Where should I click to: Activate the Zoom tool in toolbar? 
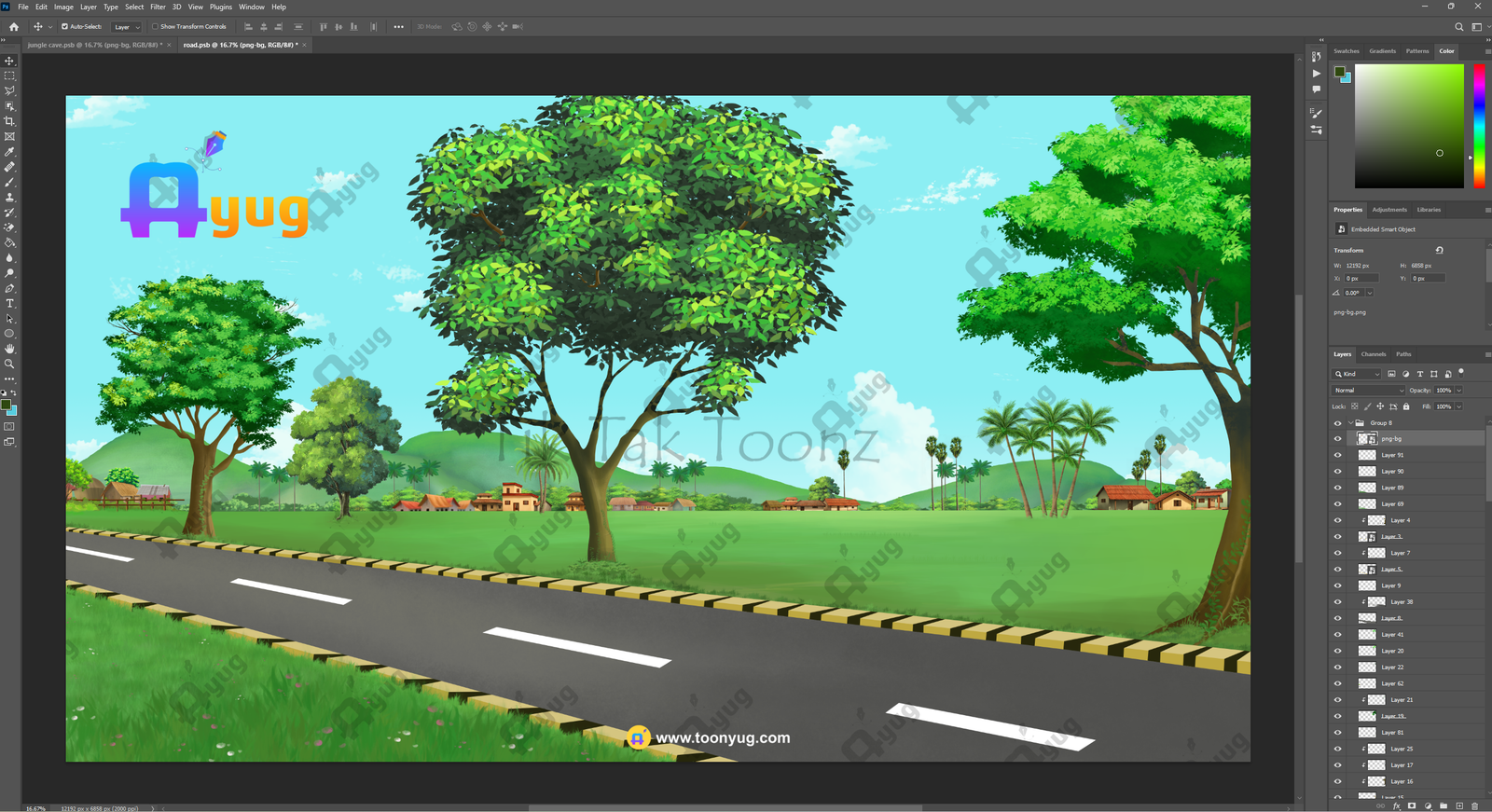(10, 365)
